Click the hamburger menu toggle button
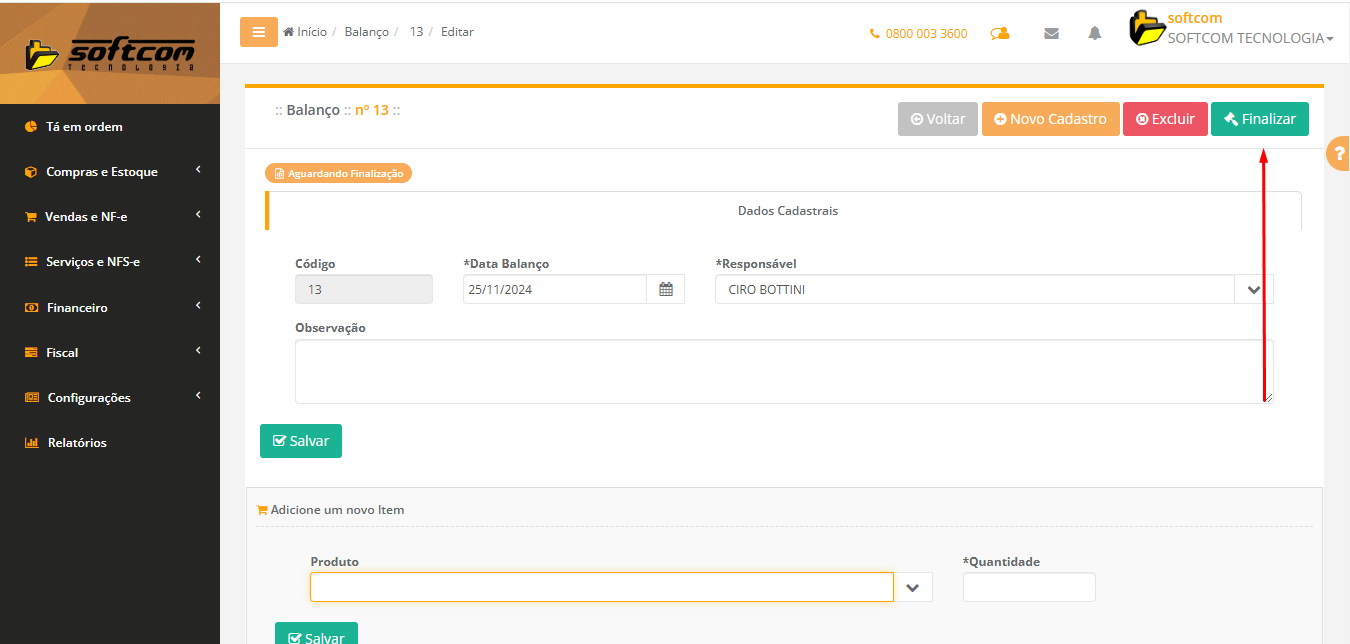 [258, 32]
